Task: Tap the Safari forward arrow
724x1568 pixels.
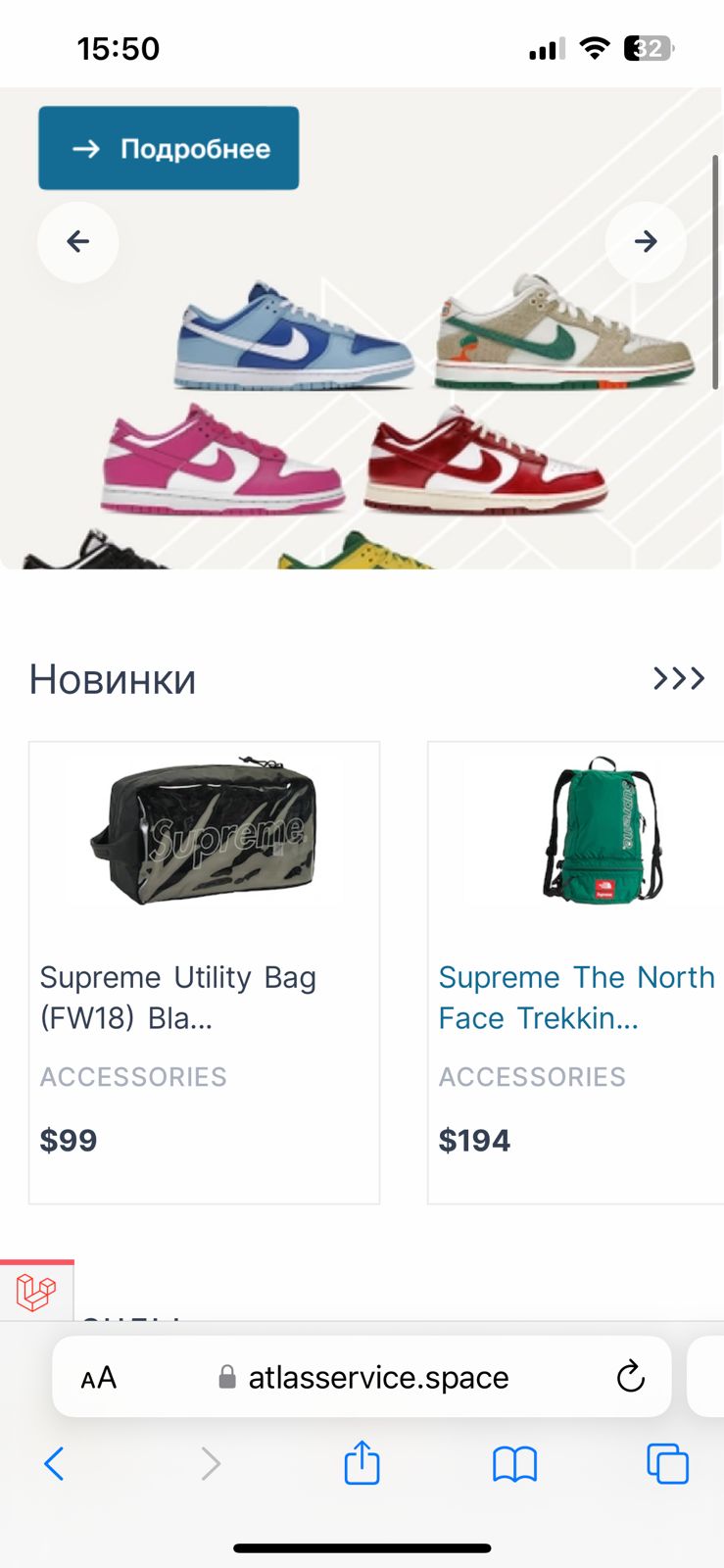Action: [x=210, y=1464]
